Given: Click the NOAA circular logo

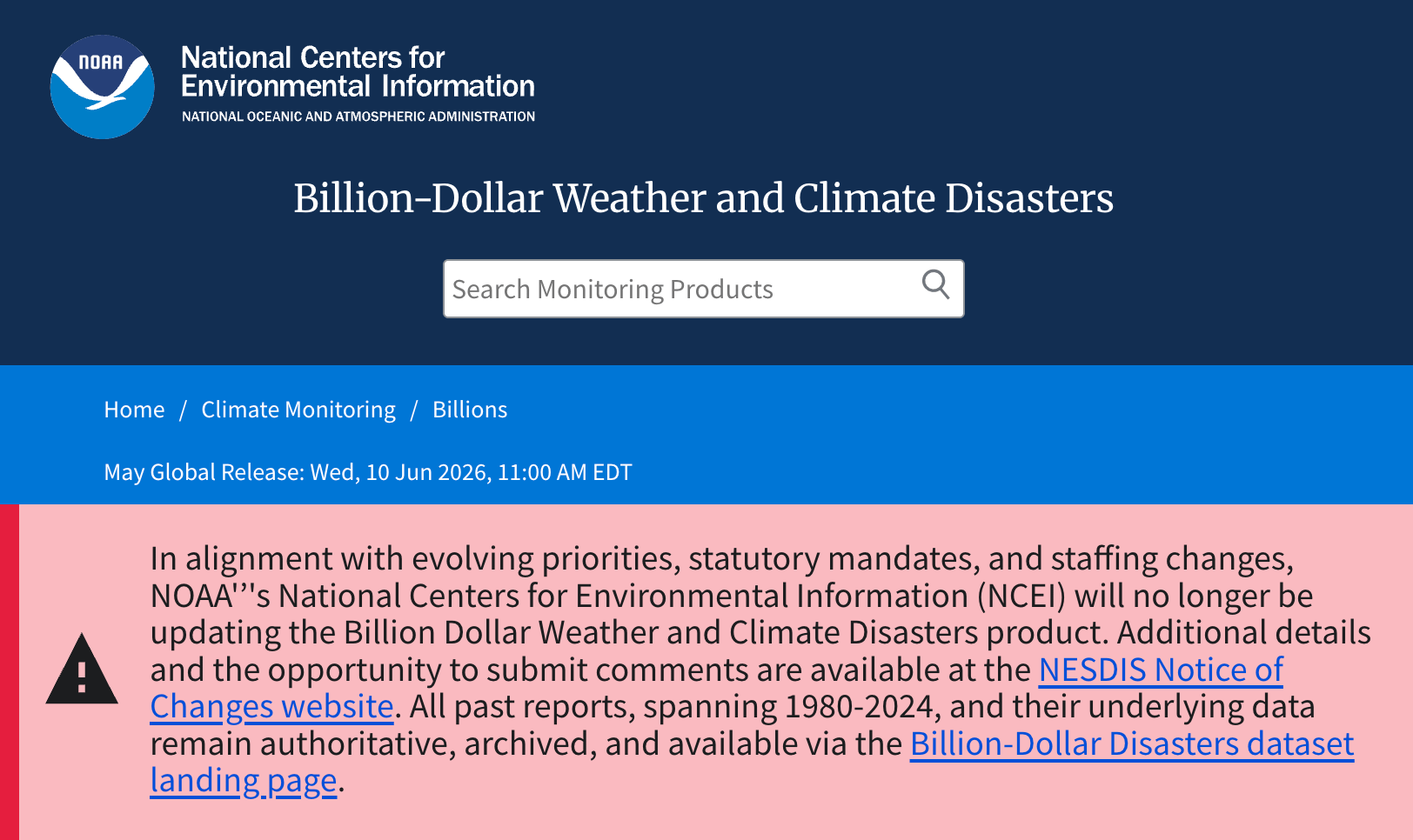Looking at the screenshot, I should (103, 87).
